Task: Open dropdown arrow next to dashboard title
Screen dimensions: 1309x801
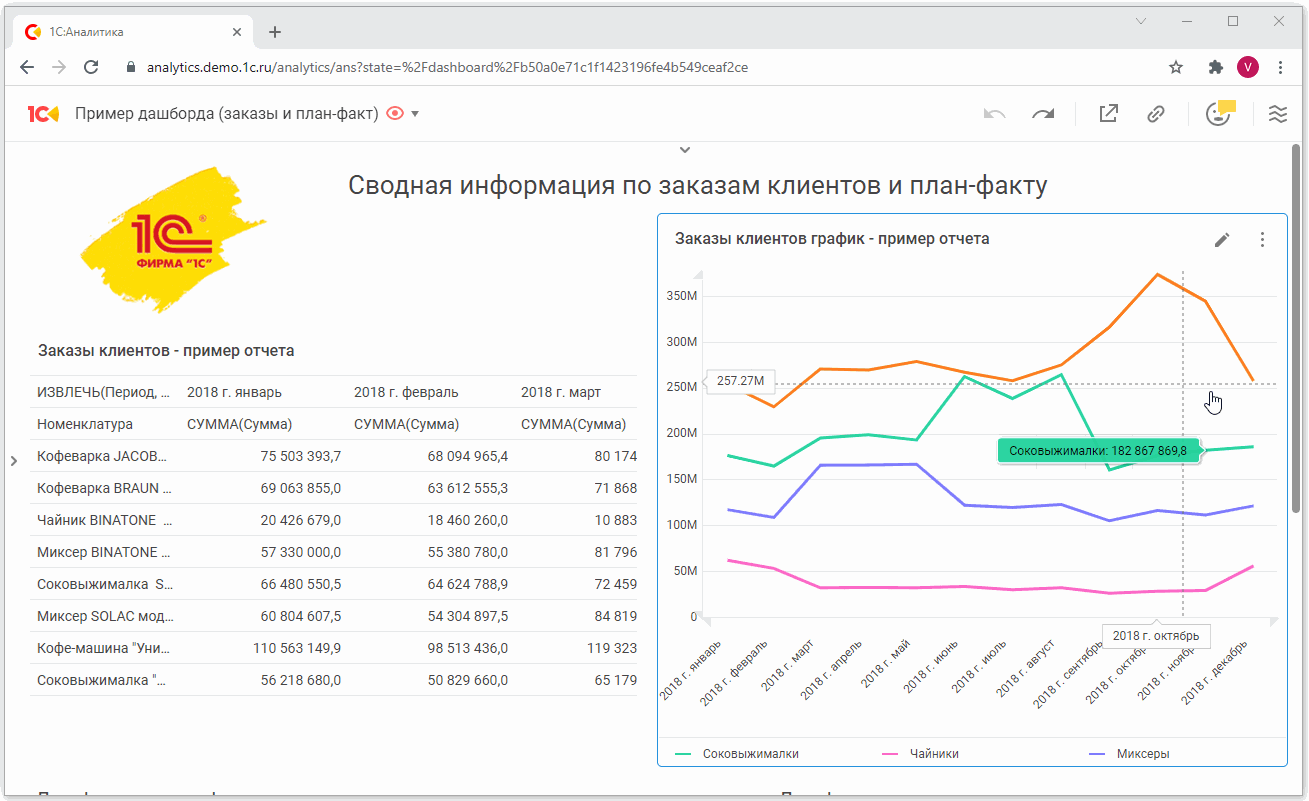Action: [415, 114]
